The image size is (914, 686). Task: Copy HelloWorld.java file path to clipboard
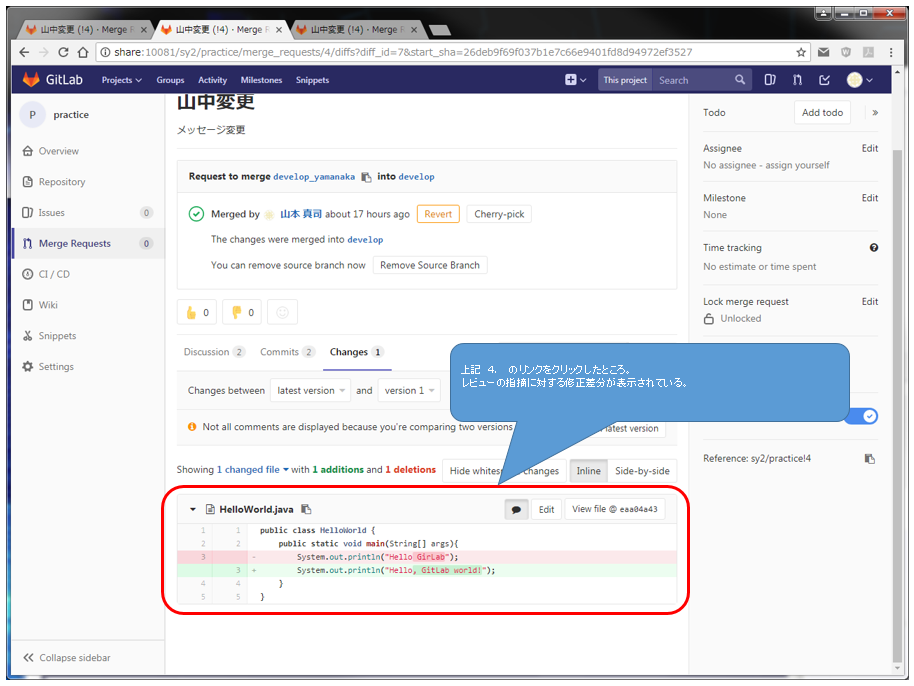click(x=306, y=509)
